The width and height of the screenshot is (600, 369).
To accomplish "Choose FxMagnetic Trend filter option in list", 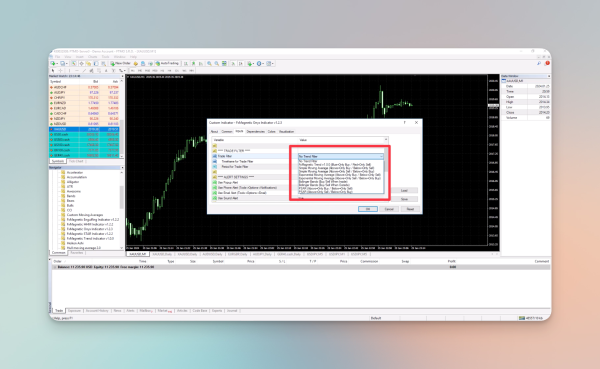I will 334,165.
